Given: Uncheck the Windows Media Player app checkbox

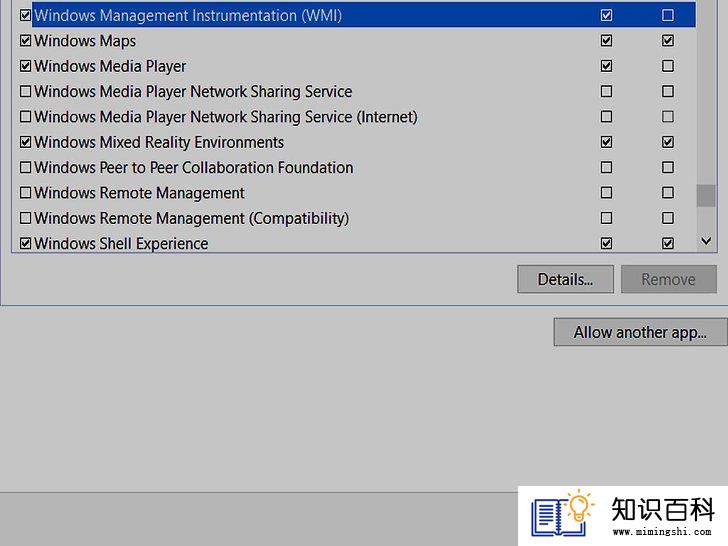Looking at the screenshot, I should coord(26,66).
